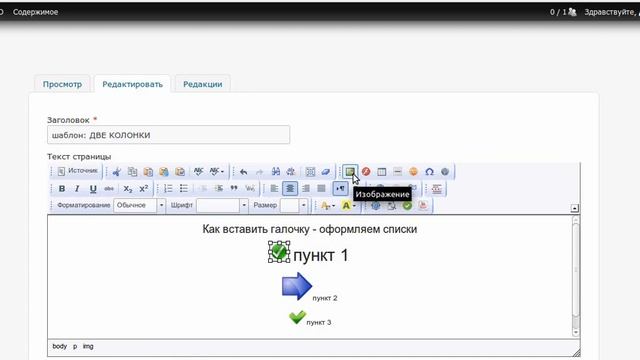Viewport: 640px width, 360px height.
Task: Click the Create Div container icon
Action: coord(250,189)
